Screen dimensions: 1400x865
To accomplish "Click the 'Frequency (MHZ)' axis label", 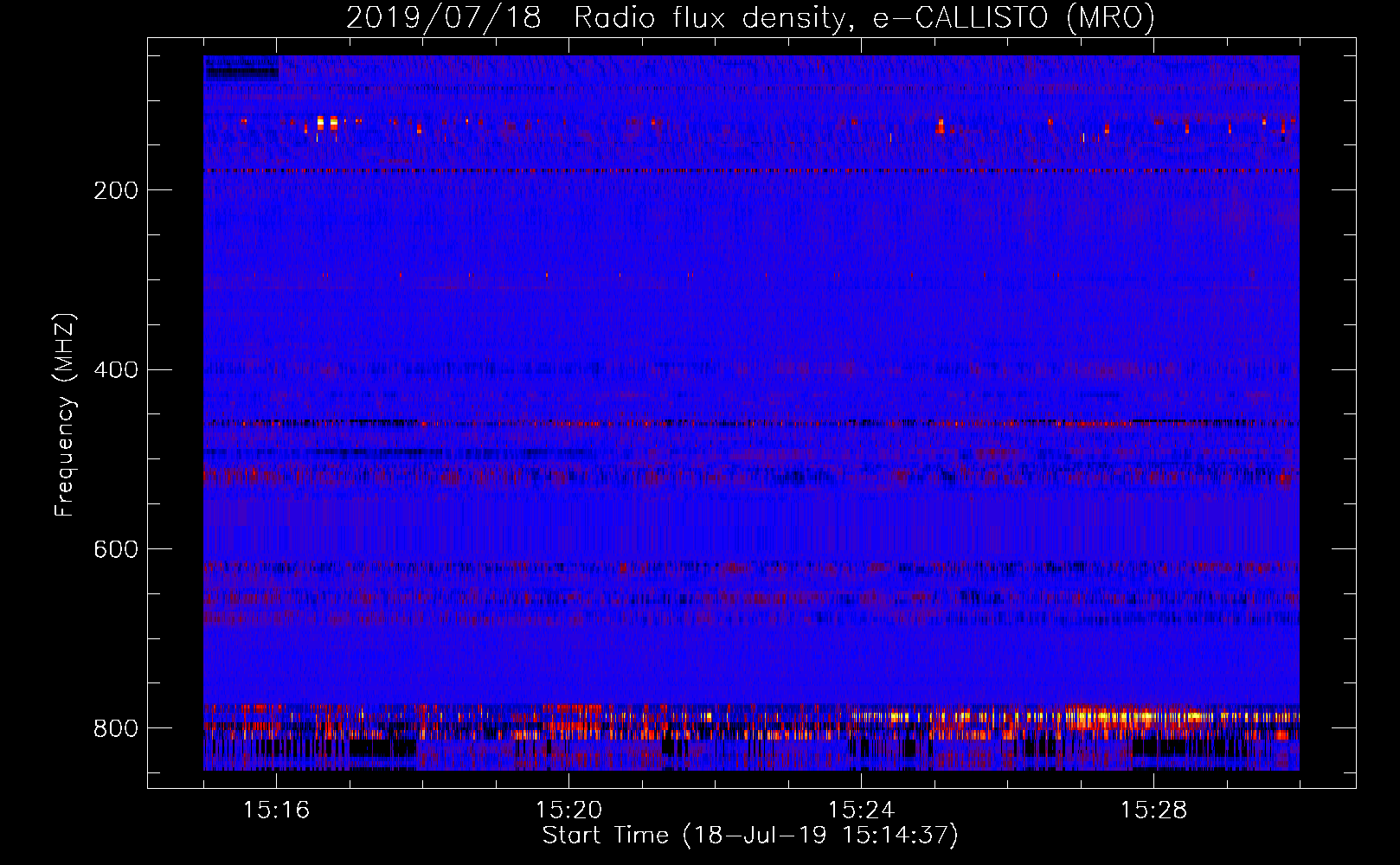I will [x=64, y=414].
